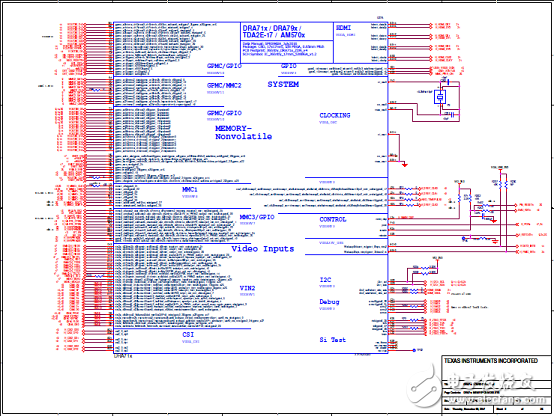Image resolution: width=554 pixels, height=416 pixels.
Task: Select the MMC3/GPIO section label
Action: (257, 217)
